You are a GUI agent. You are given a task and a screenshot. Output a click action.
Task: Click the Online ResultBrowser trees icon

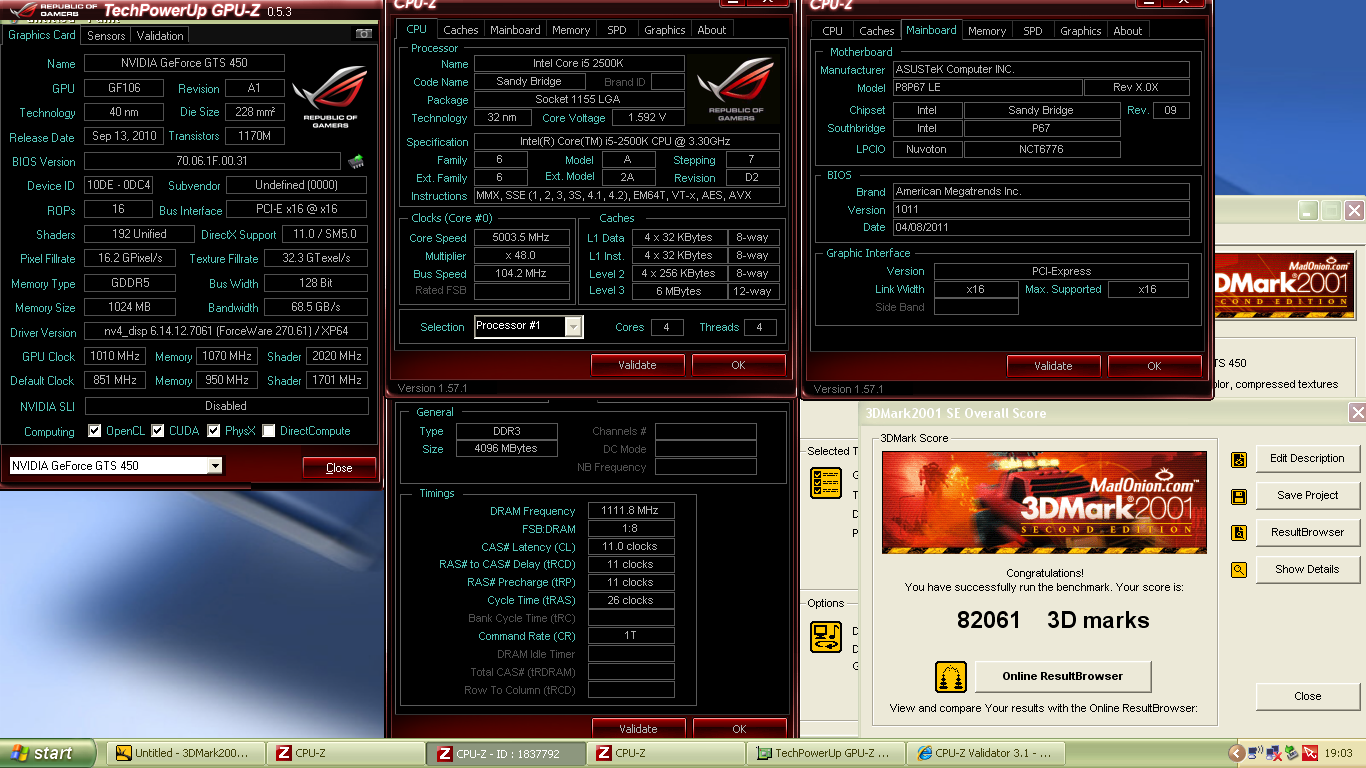click(x=951, y=677)
